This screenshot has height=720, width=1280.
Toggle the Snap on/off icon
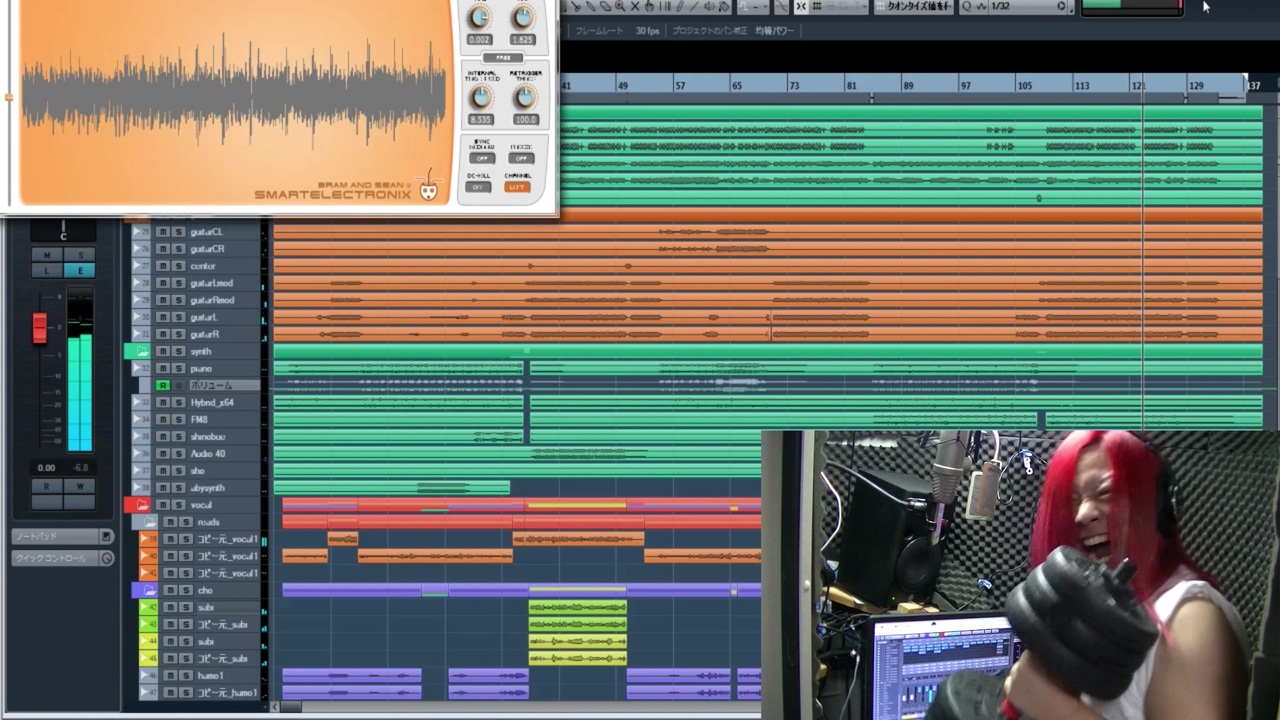coord(801,7)
